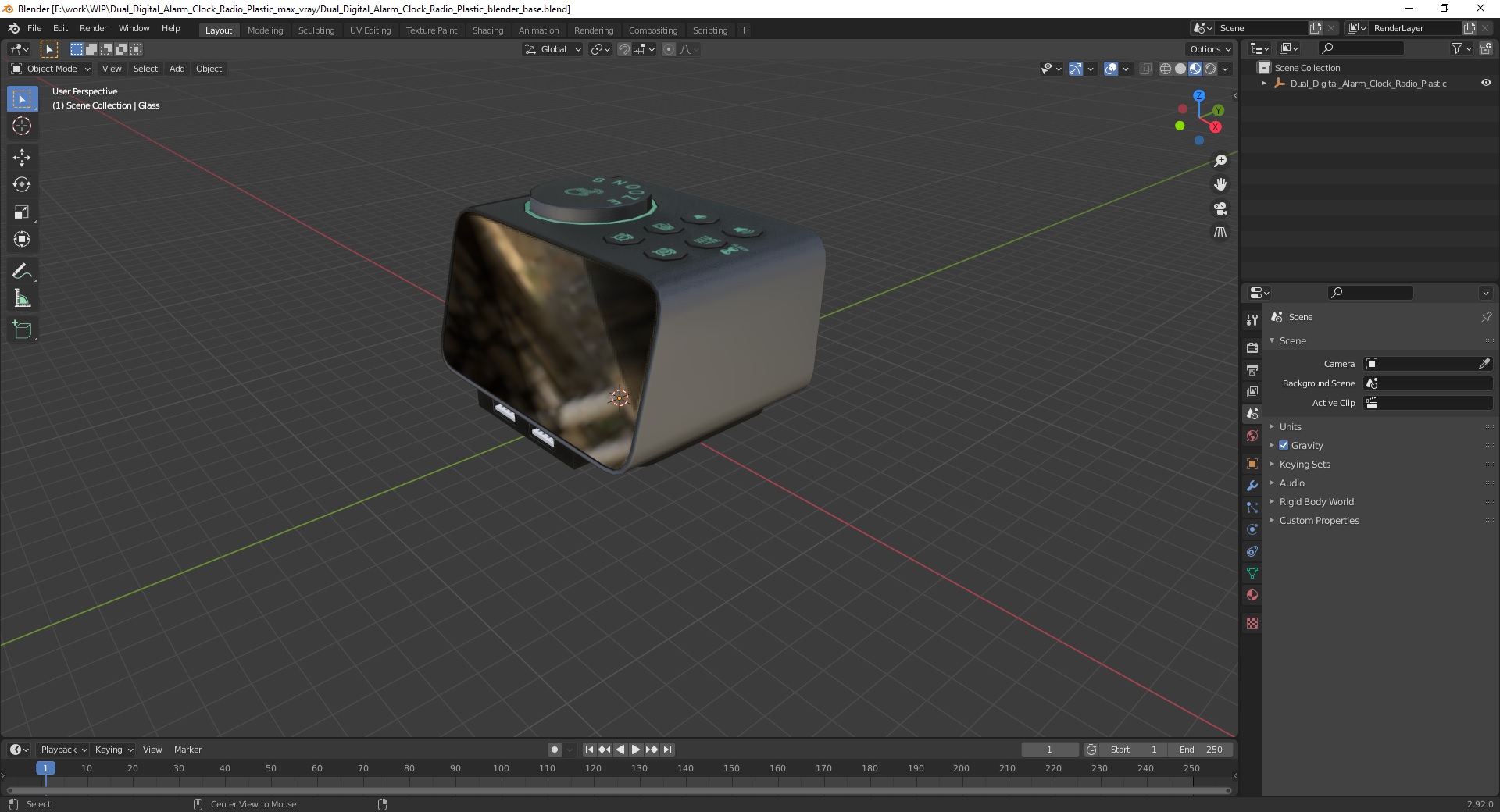1500x812 pixels.
Task: Toggle camera view with camera gizmo
Action: point(1220,208)
